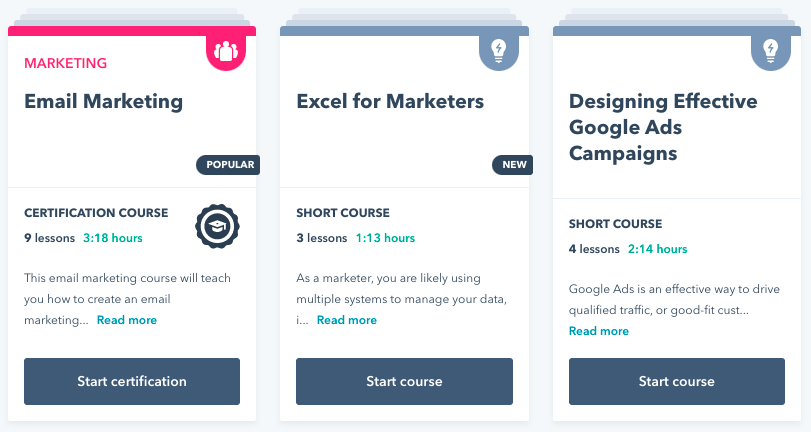Click the NEW badge on Excel for Marketers
The image size is (811, 432).
pyautogui.click(x=514, y=165)
